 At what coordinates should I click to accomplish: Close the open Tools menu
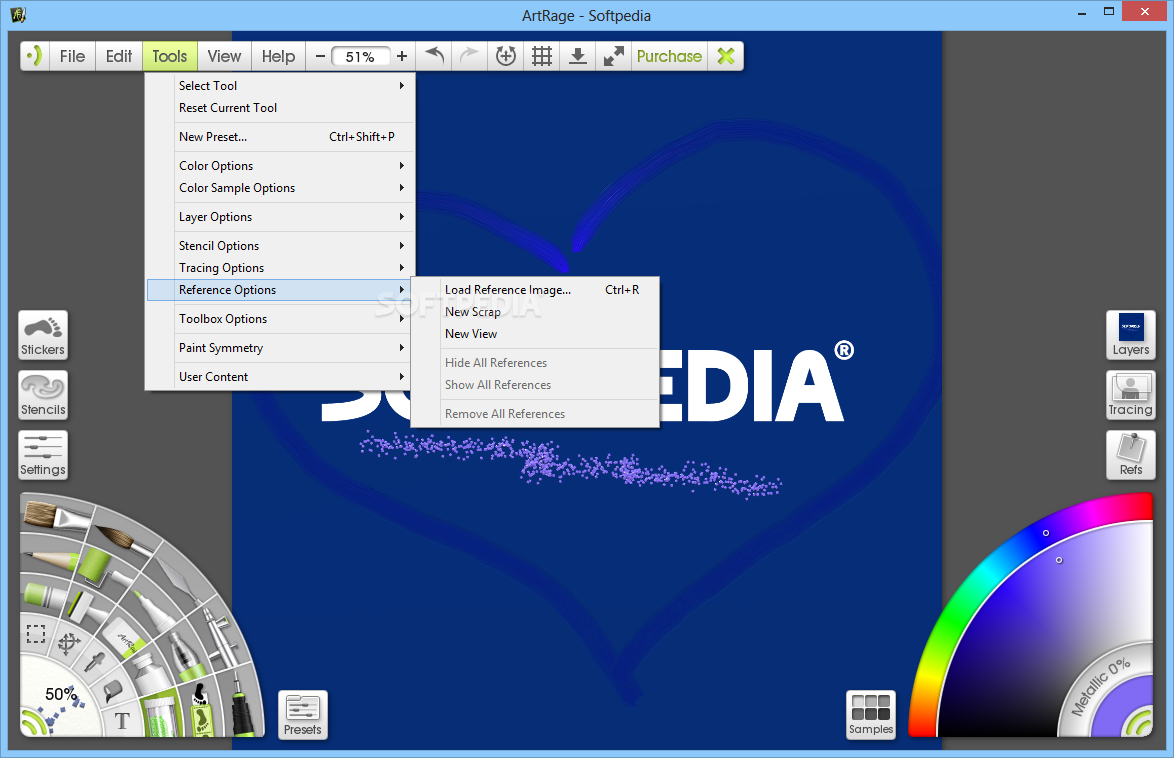click(x=170, y=56)
